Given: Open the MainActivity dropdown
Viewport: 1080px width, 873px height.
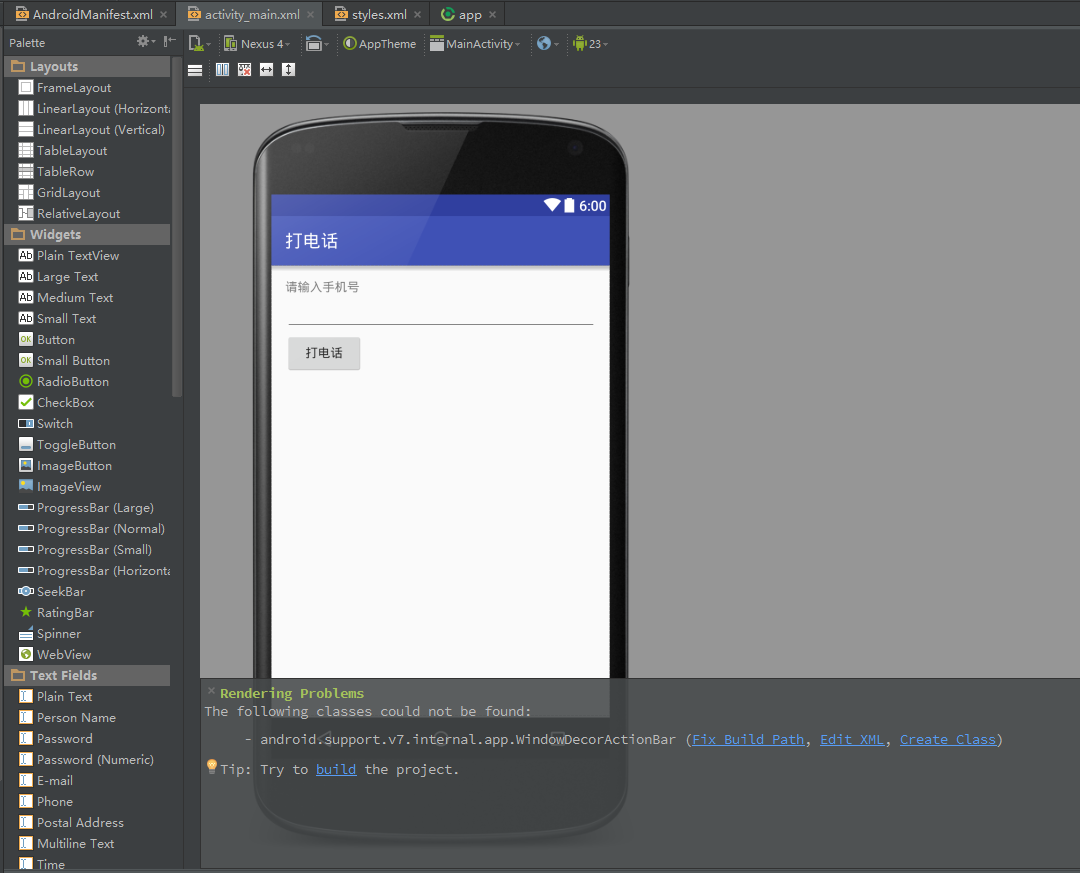Looking at the screenshot, I should point(475,44).
